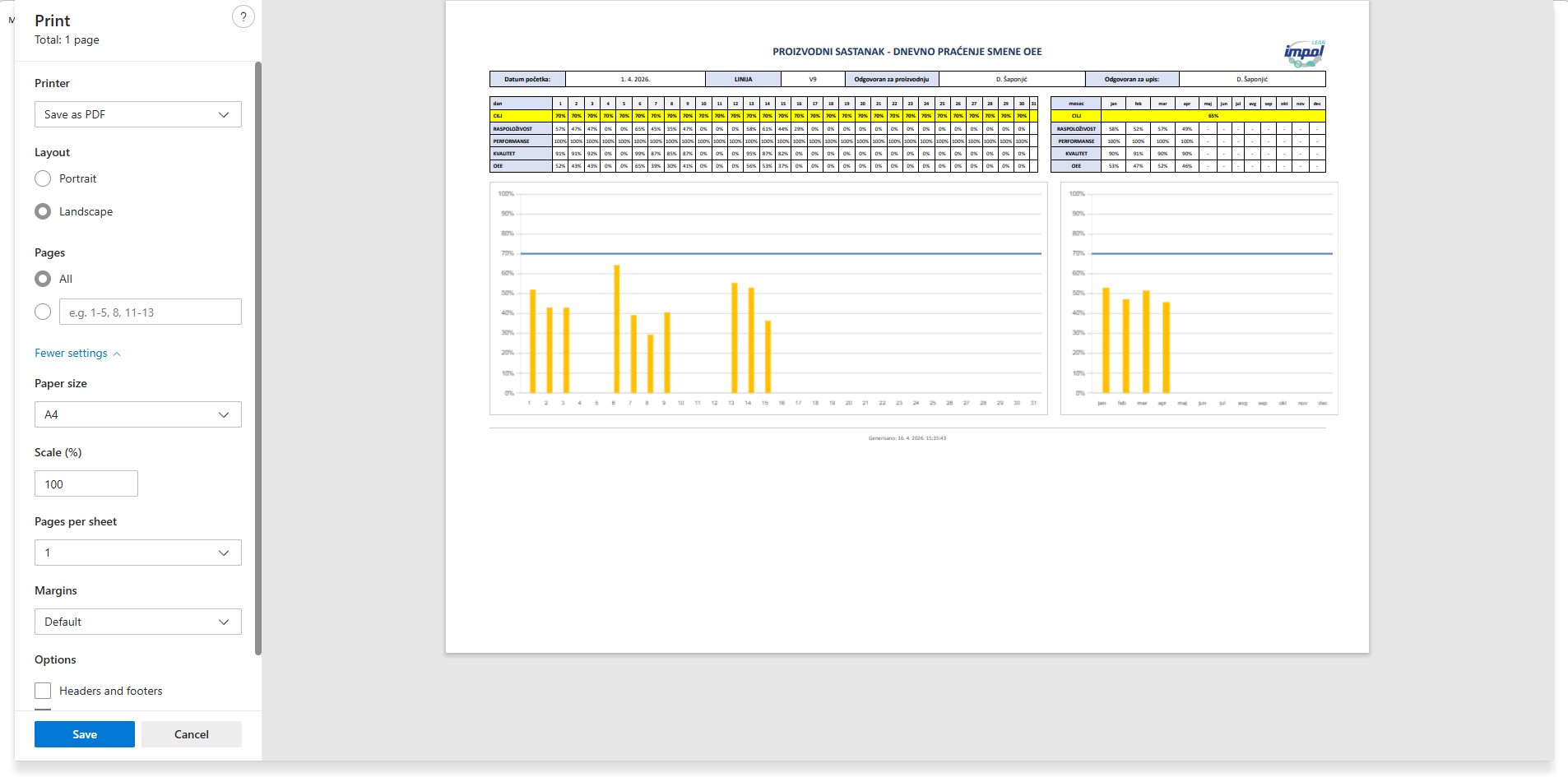Viewport: 1568px width, 777px height.
Task: Open the Margins Default dropdown
Action: coord(138,622)
